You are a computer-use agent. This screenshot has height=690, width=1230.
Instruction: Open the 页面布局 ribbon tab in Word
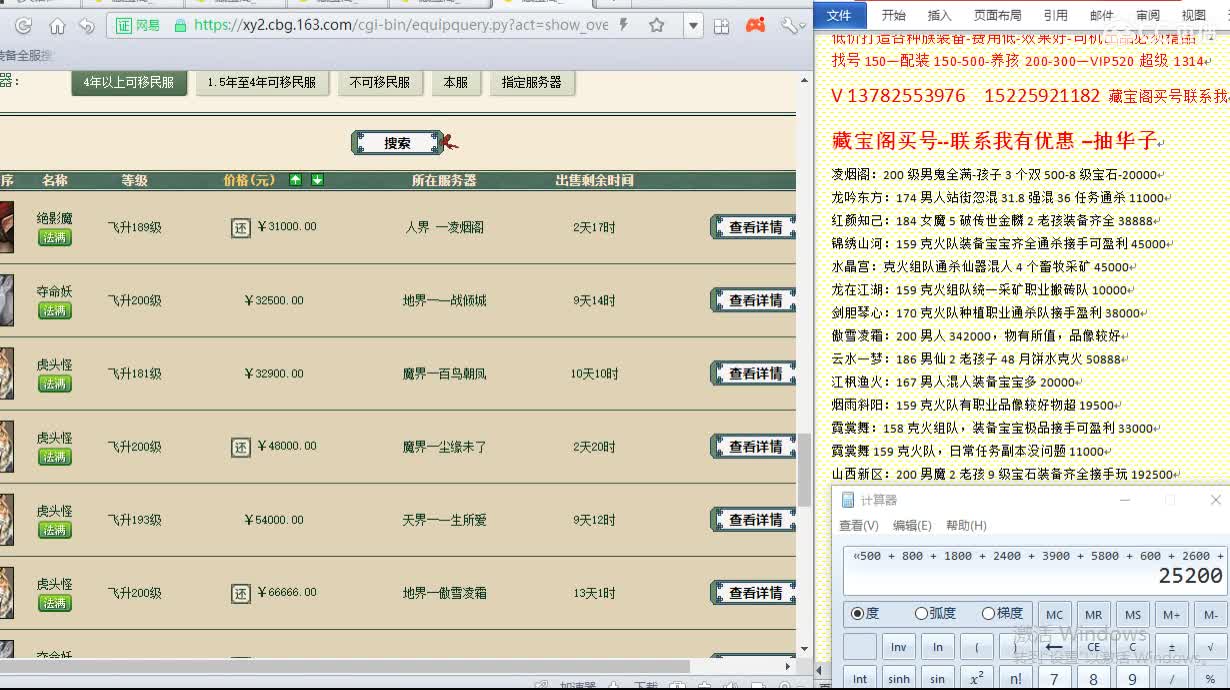[998, 15]
